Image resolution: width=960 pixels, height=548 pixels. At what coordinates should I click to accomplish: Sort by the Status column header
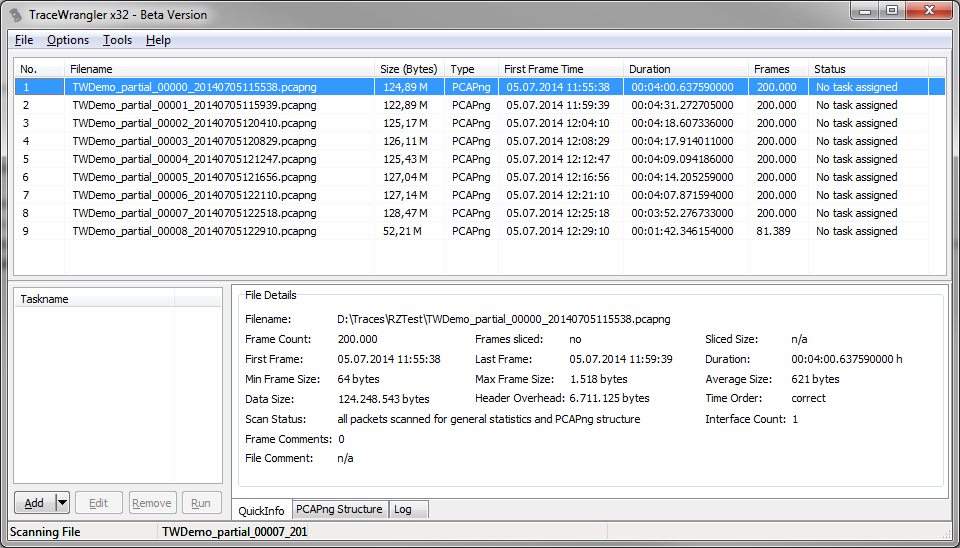point(868,69)
